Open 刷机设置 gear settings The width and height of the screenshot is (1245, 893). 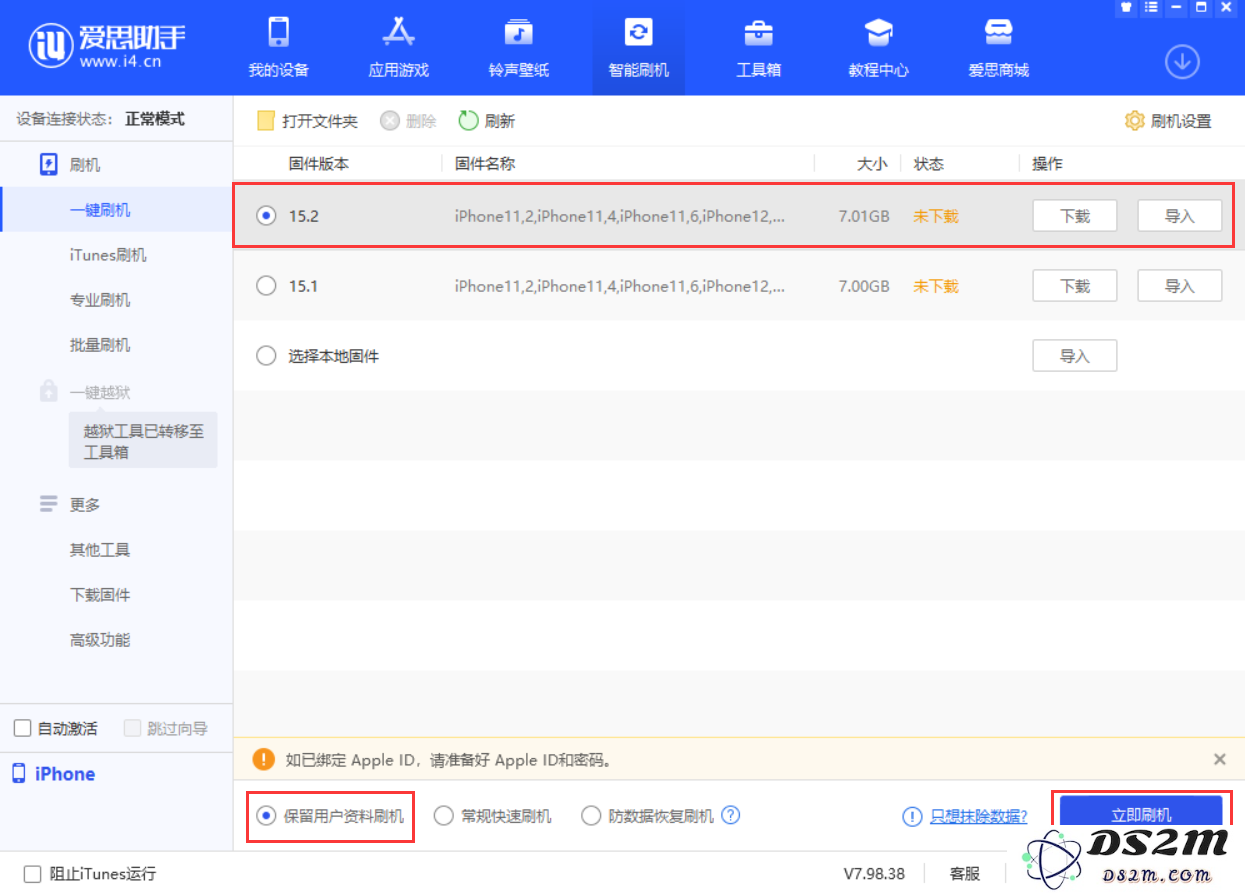click(x=1167, y=121)
